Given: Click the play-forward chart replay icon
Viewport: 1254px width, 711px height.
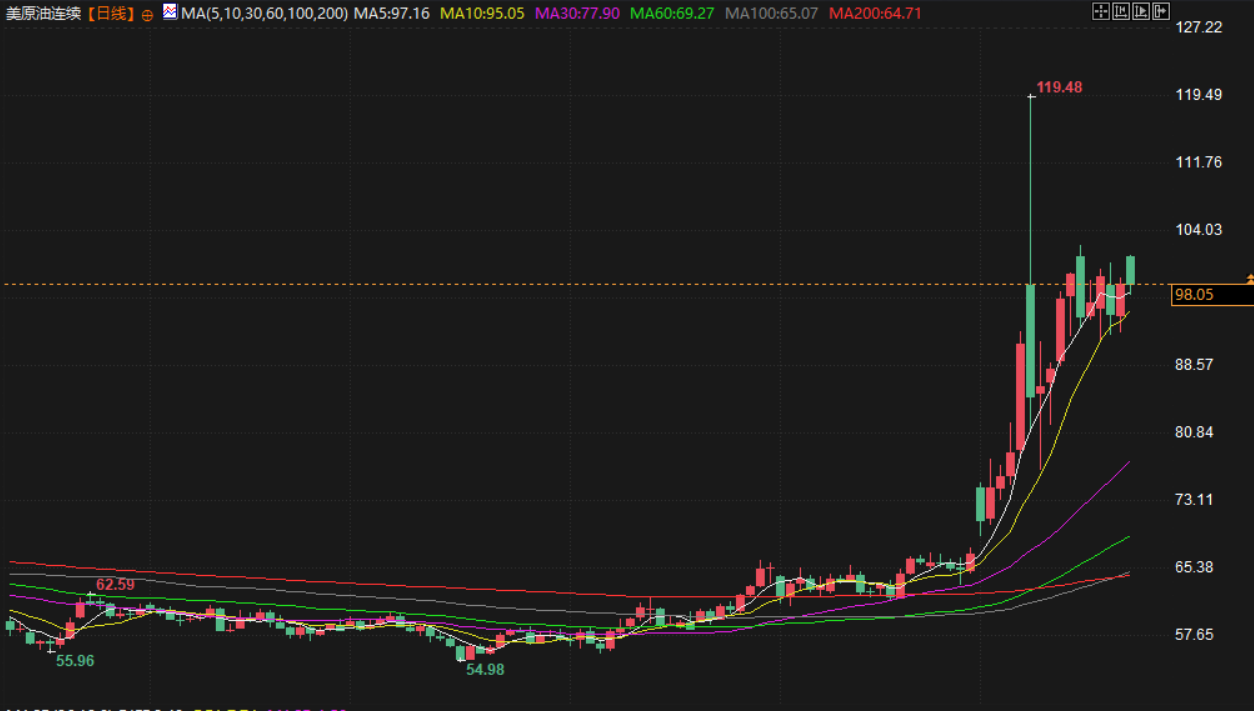Looking at the screenshot, I should click(x=1141, y=11).
